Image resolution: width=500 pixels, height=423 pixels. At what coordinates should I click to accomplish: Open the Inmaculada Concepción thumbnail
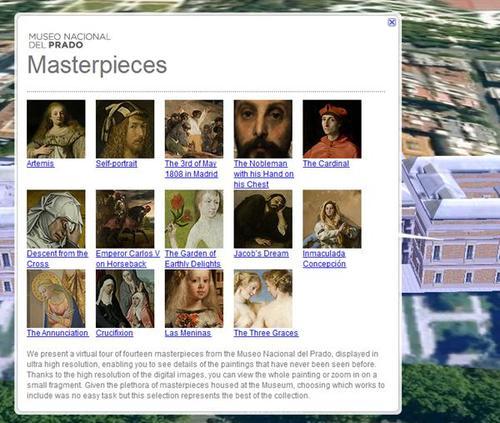[332, 219]
